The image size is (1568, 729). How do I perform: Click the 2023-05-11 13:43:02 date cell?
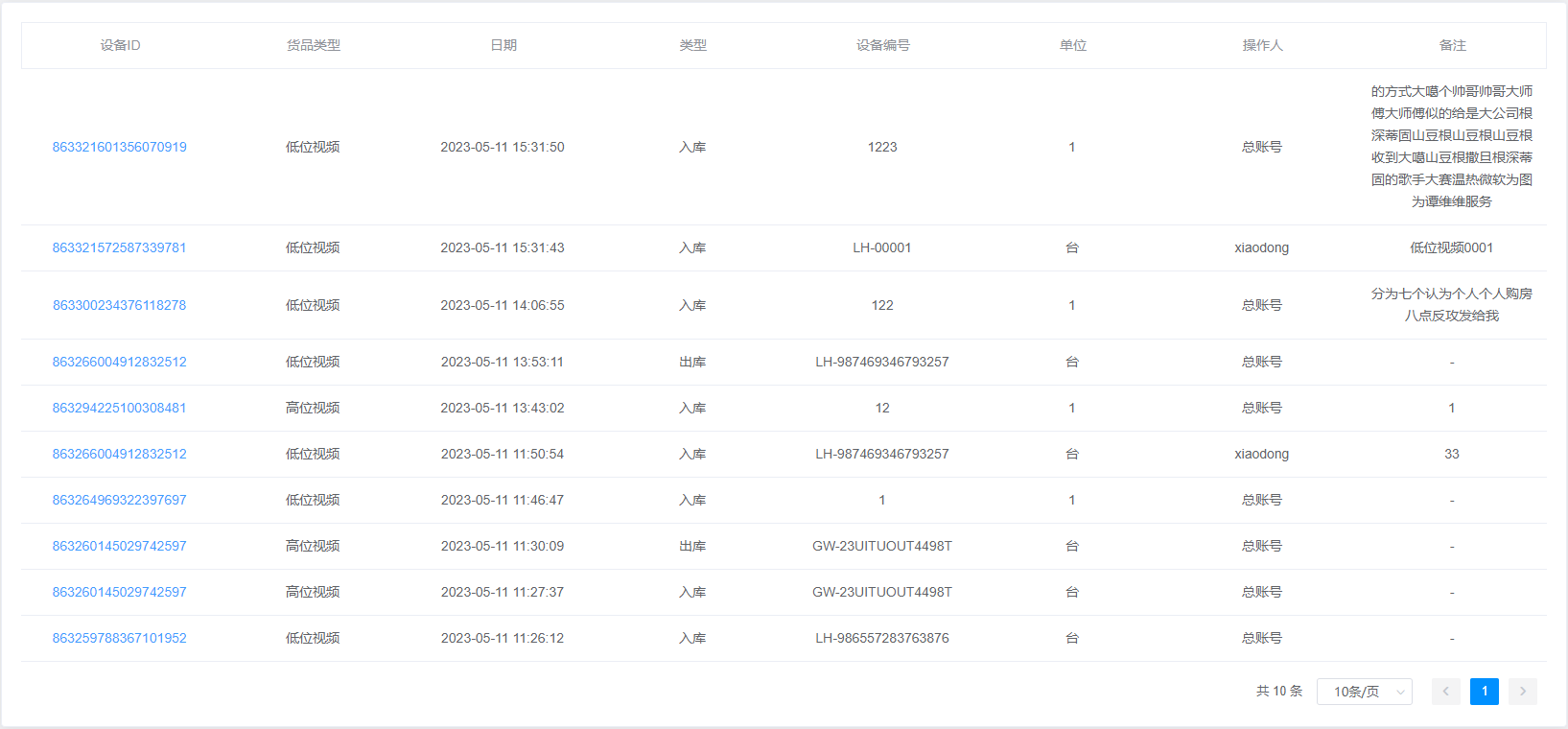click(503, 408)
